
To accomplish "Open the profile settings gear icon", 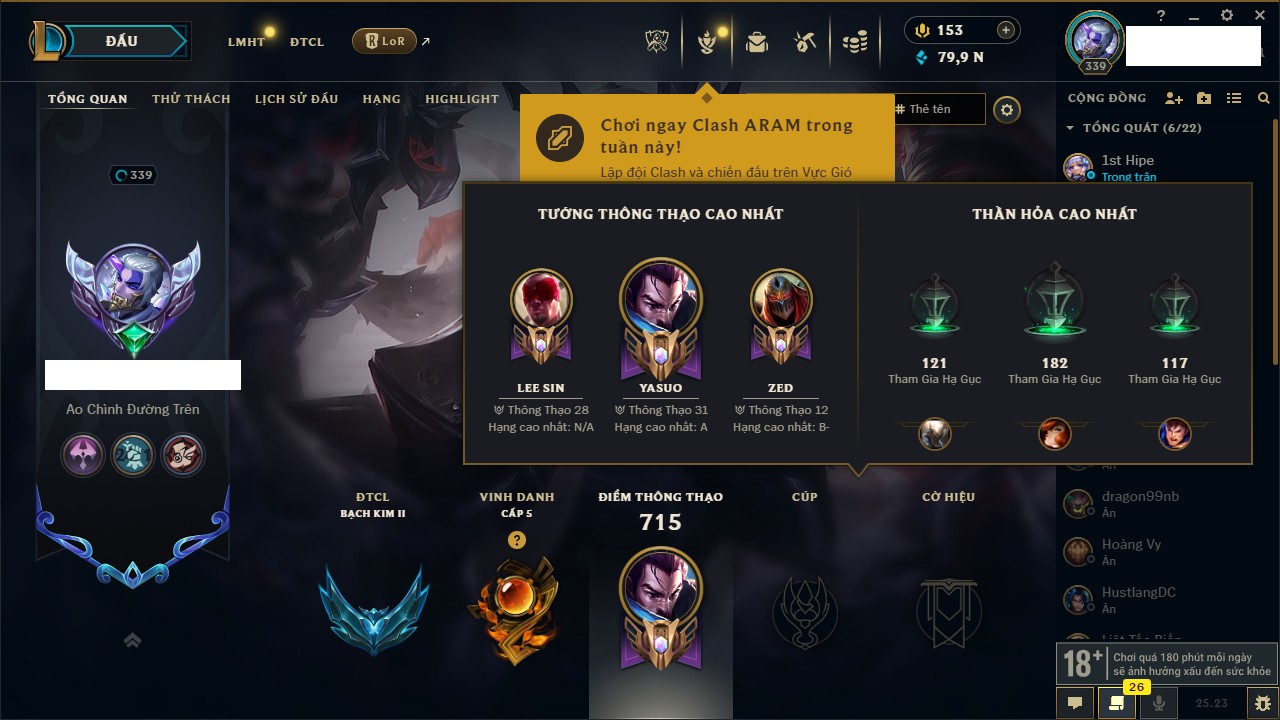I will pyautogui.click(x=1007, y=110).
